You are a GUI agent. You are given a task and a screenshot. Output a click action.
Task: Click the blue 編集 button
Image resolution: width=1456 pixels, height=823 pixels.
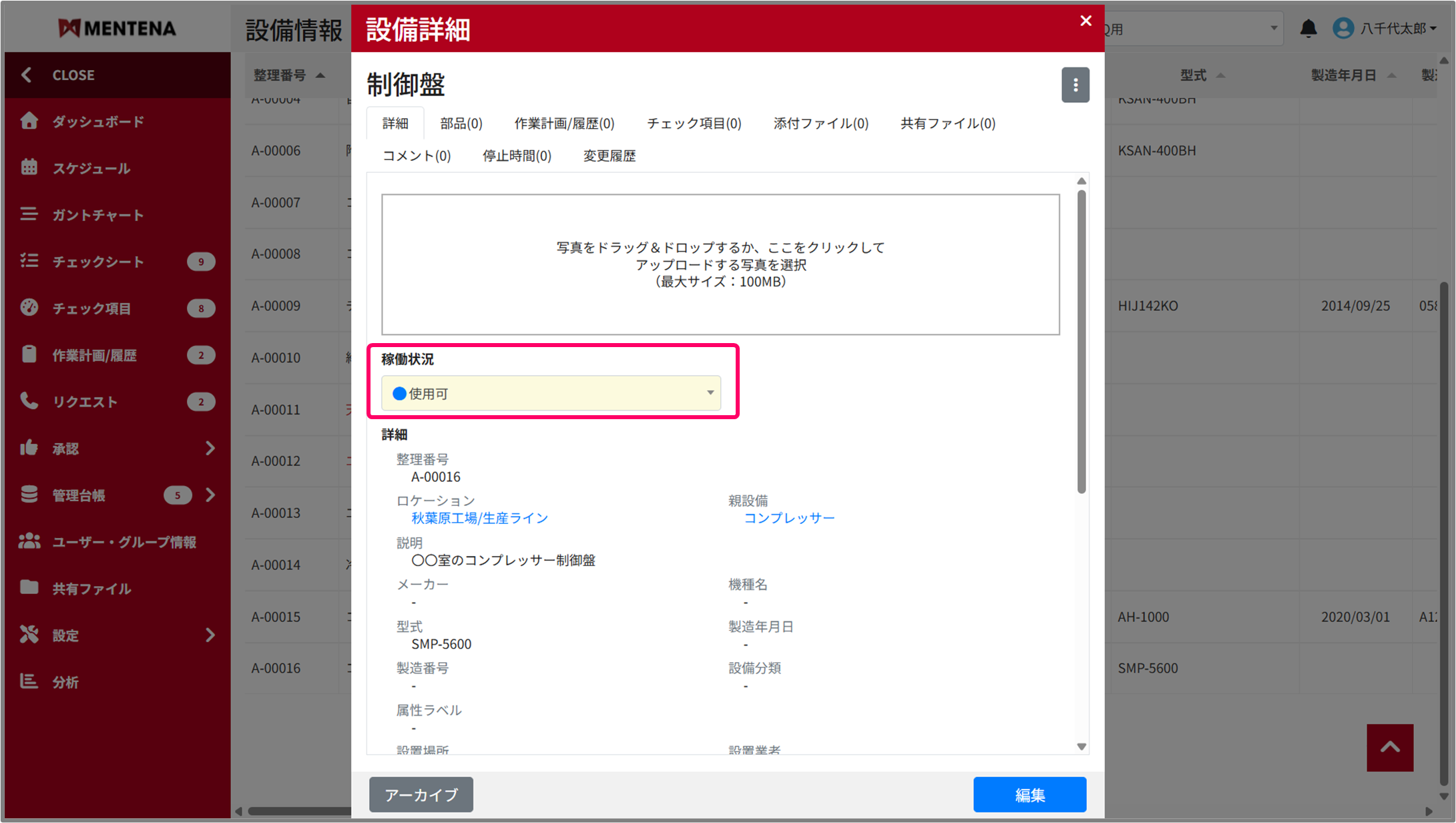[x=1029, y=794]
